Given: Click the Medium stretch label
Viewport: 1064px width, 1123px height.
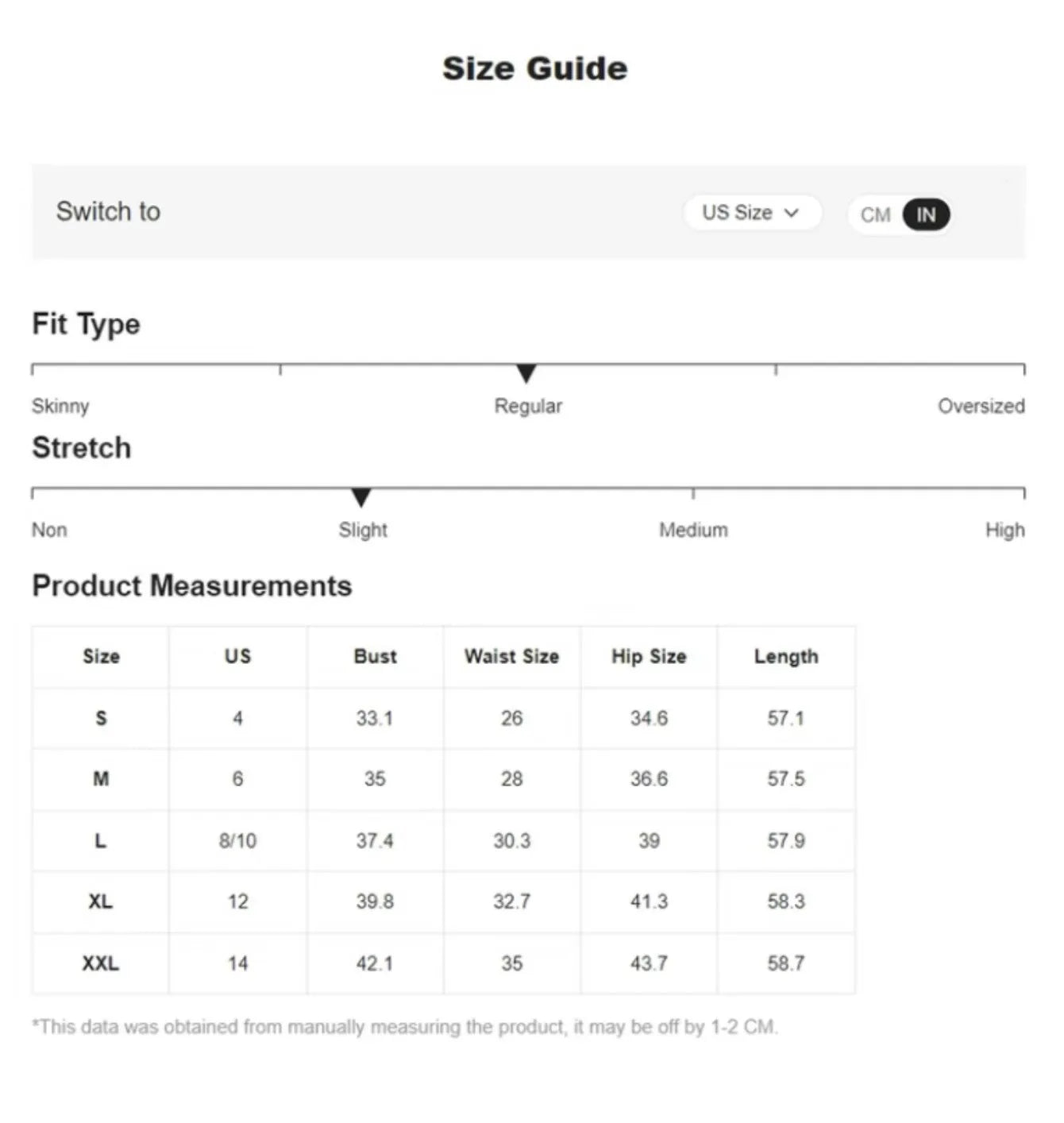Looking at the screenshot, I should click(x=693, y=530).
